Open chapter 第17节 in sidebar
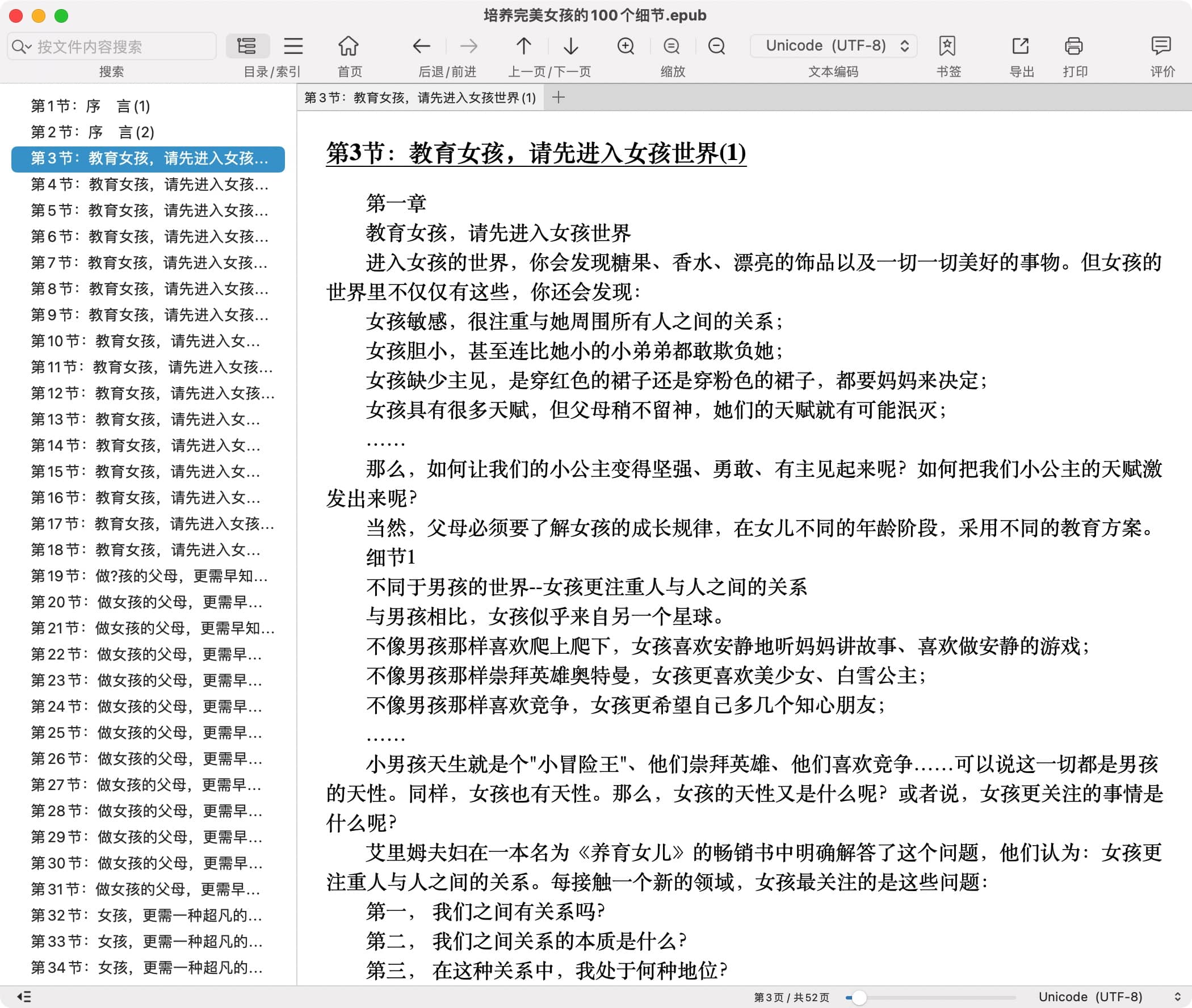Image resolution: width=1192 pixels, height=1008 pixels. pos(153,524)
